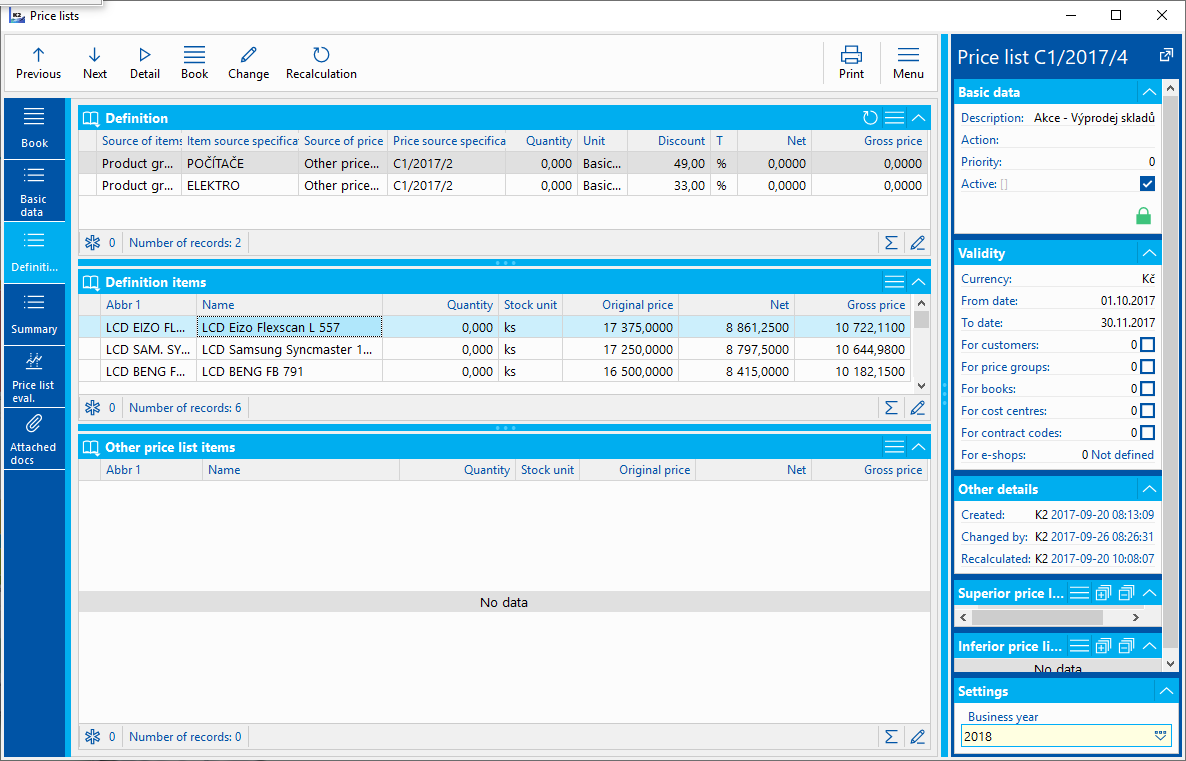Image resolution: width=1186 pixels, height=761 pixels.
Task: Enable the For customers checkbox
Action: [x=1147, y=345]
